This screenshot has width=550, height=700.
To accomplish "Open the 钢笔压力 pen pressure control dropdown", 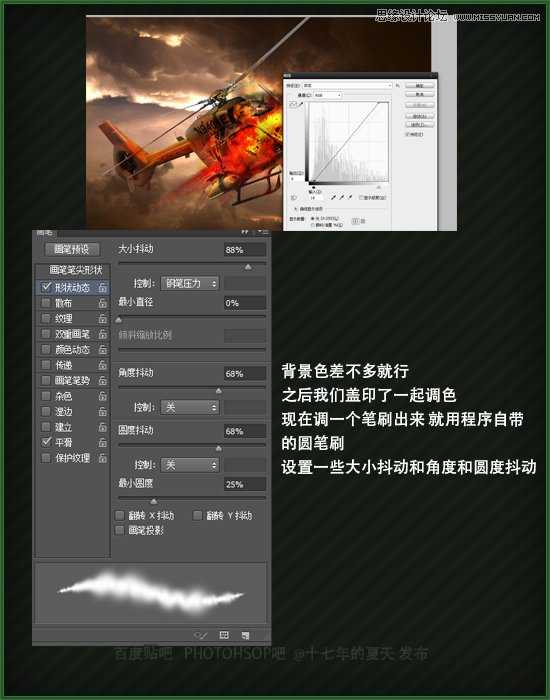I will pos(189,283).
